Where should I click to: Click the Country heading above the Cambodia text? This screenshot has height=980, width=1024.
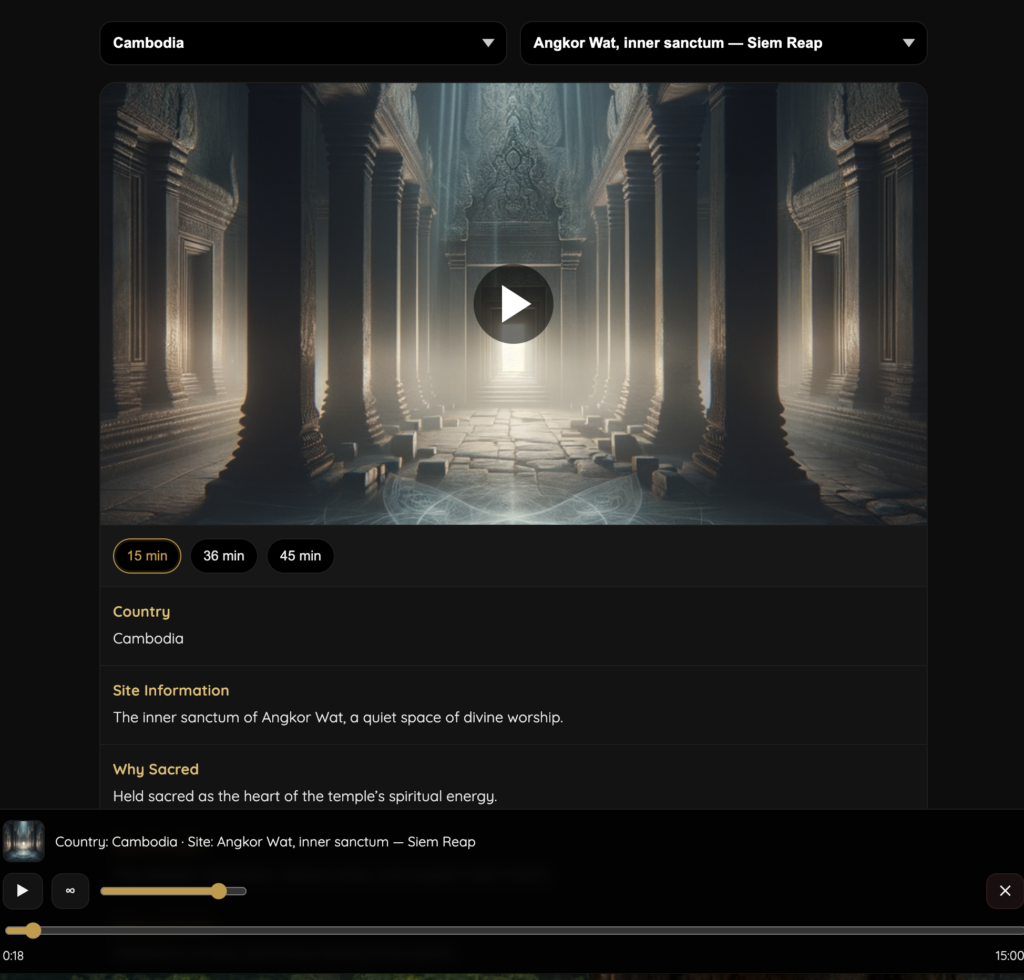(x=141, y=612)
